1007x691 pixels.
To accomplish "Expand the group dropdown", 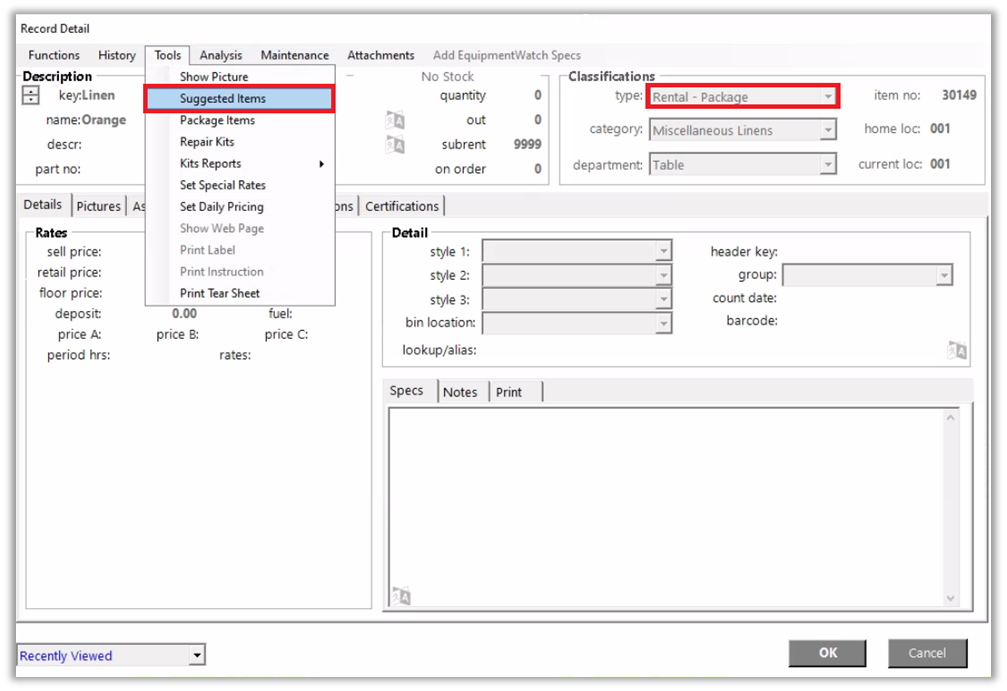I will coord(943,275).
